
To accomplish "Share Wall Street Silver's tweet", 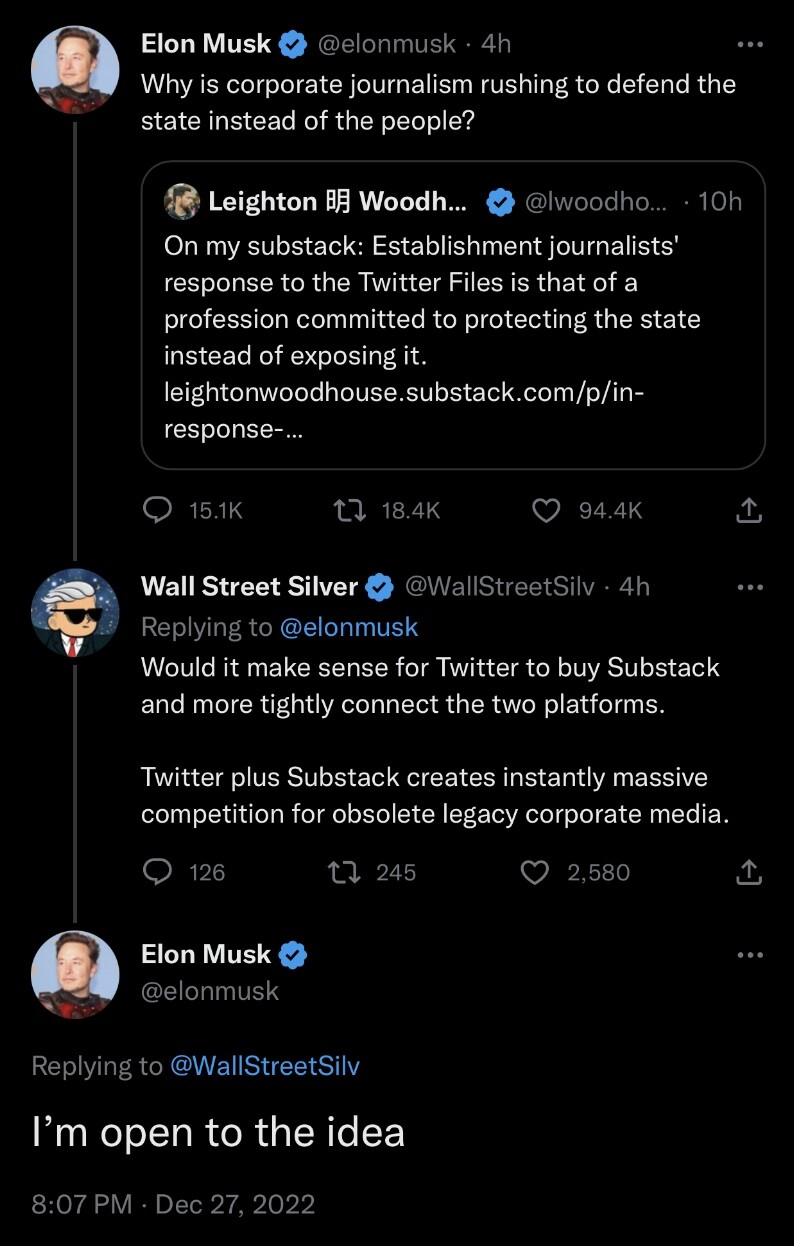I will 748,872.
